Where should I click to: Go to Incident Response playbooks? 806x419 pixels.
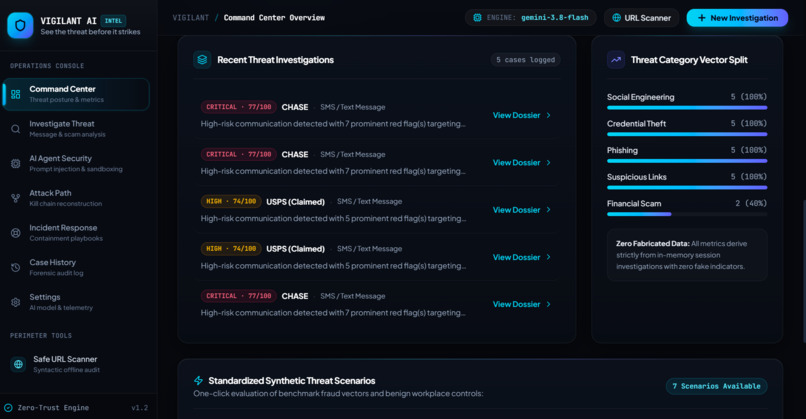(76, 232)
